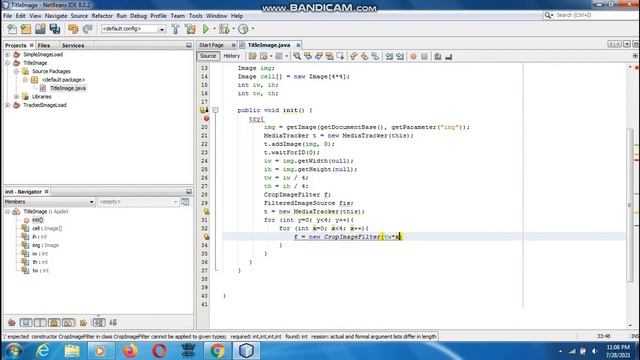This screenshot has width=640, height=360.
Task: Click the Start Macro Recording red circle icon
Action: point(413,56)
